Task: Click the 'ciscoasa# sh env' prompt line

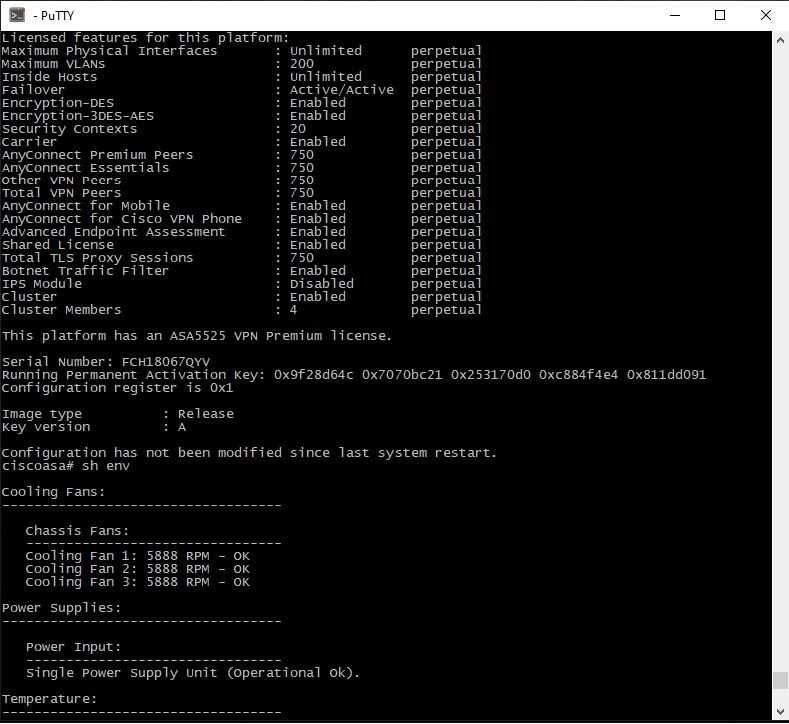Action: tap(65, 465)
